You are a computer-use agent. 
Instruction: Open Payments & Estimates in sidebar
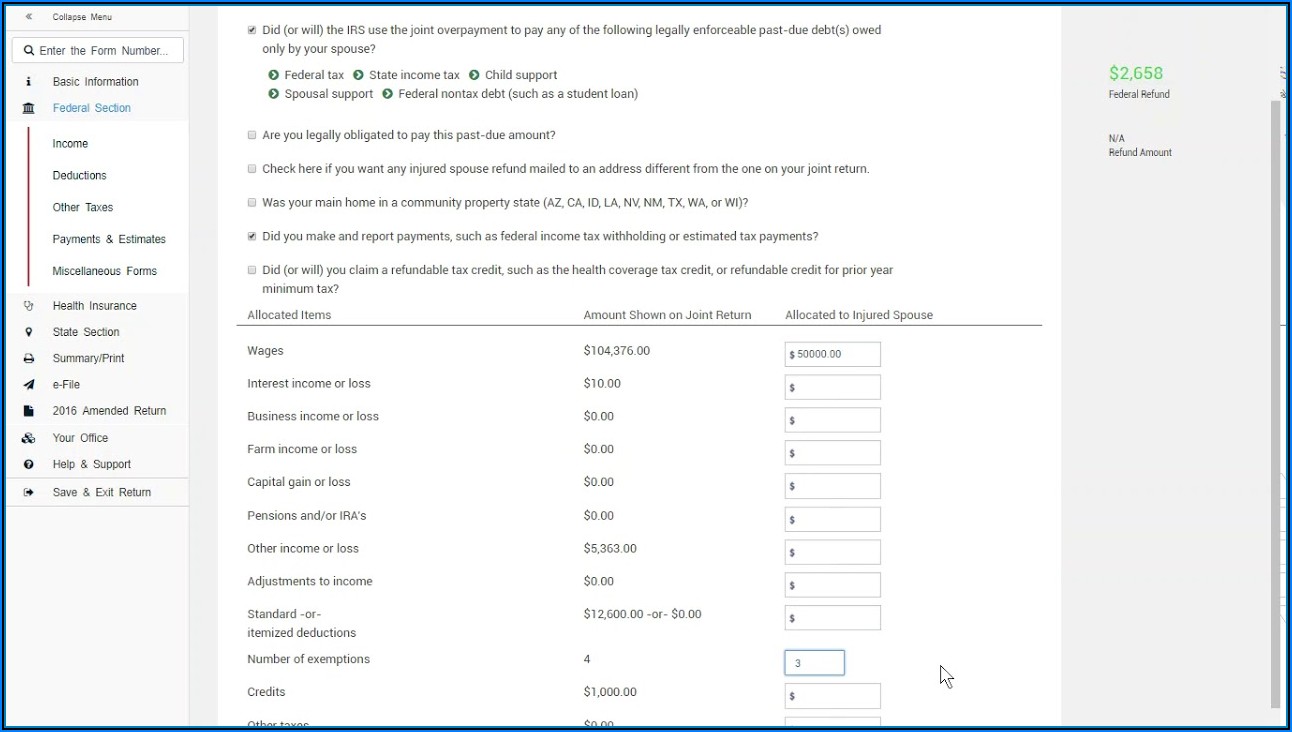[x=109, y=240]
